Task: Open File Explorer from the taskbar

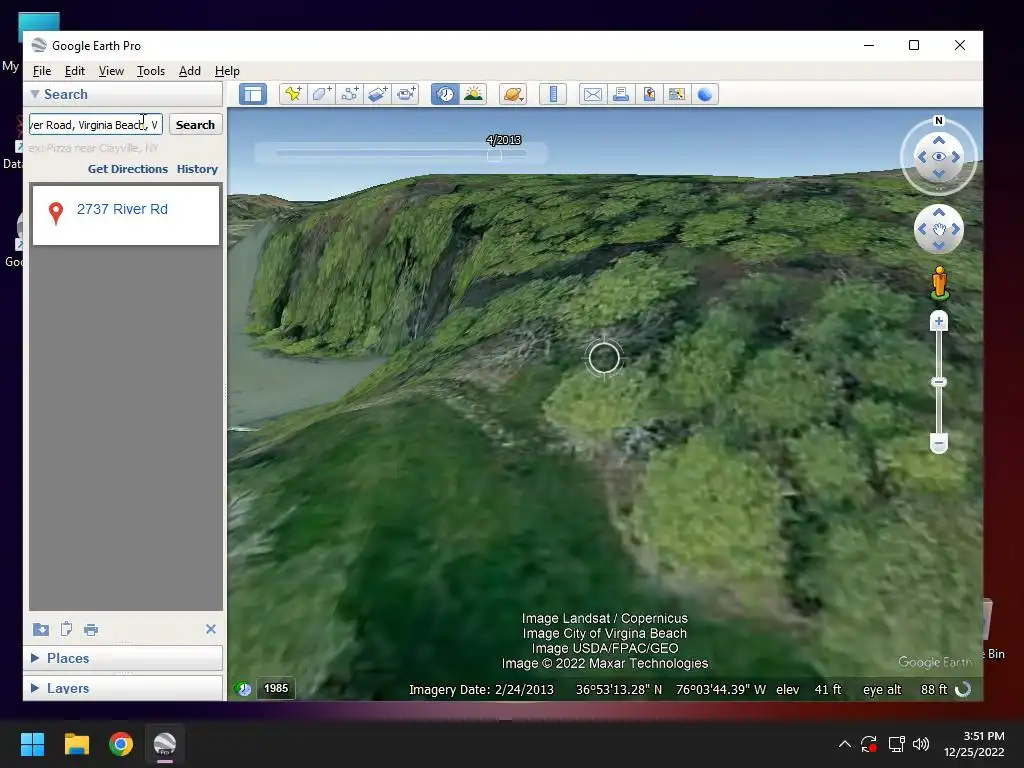Action: (x=76, y=744)
